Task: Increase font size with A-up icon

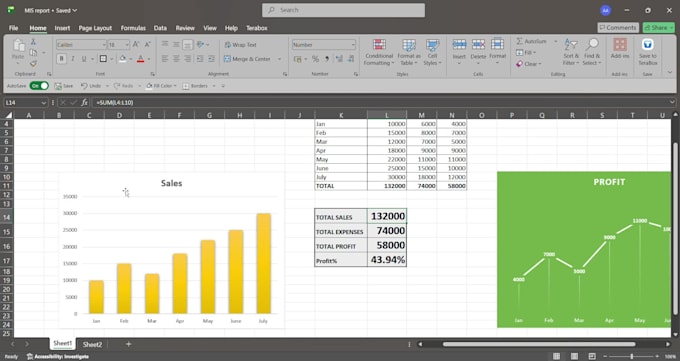Action: click(136, 44)
